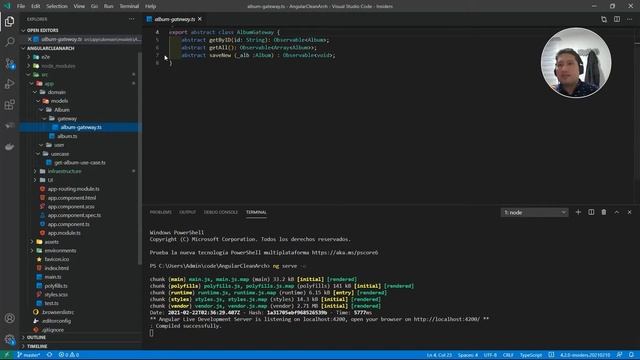Open changes compare icon in editor toolbar

tap(604, 19)
